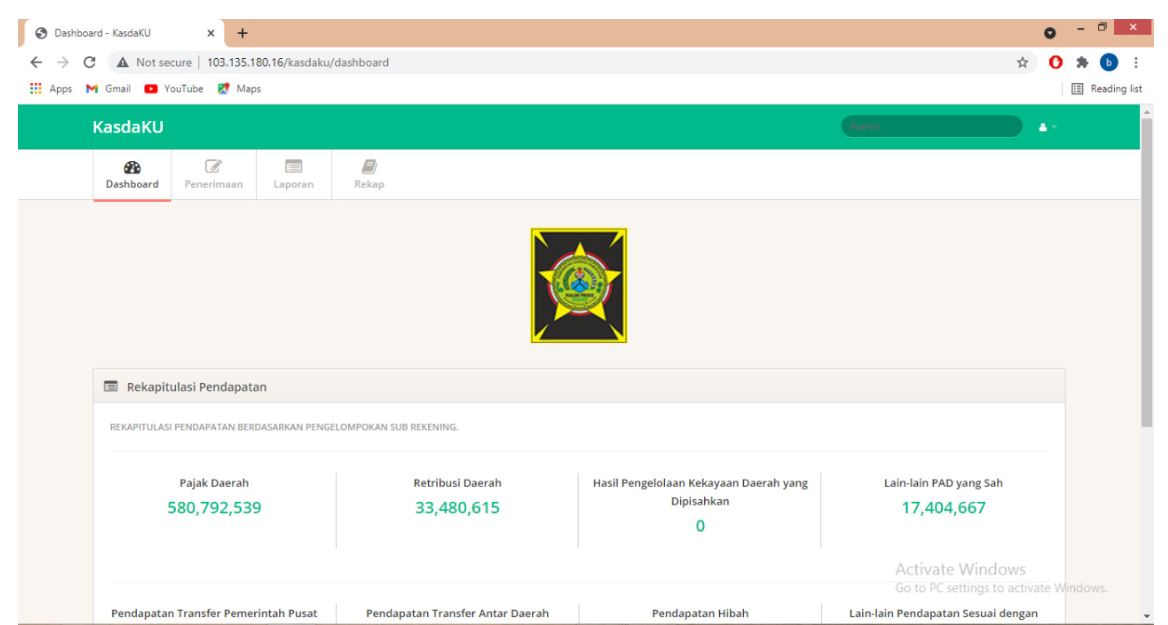Viewport: 1168px width, 625px height.
Task: Click the address bar URL
Action: click(x=298, y=63)
